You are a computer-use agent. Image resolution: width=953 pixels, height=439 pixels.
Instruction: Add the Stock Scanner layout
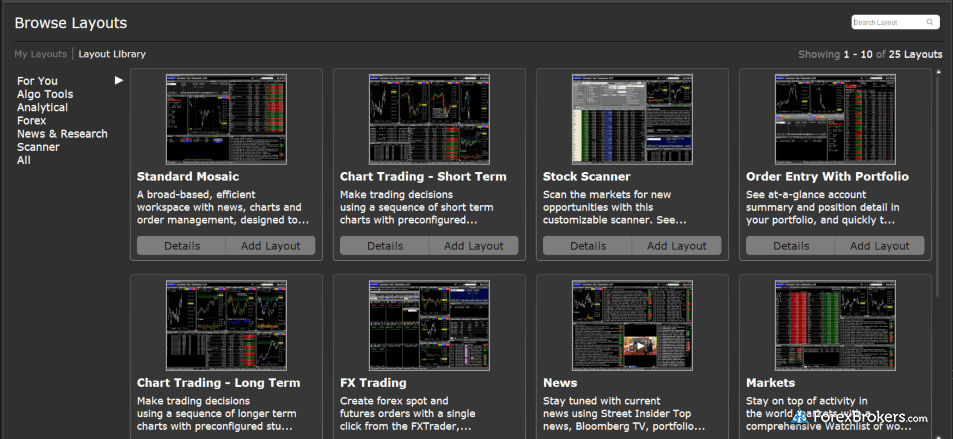tap(676, 246)
